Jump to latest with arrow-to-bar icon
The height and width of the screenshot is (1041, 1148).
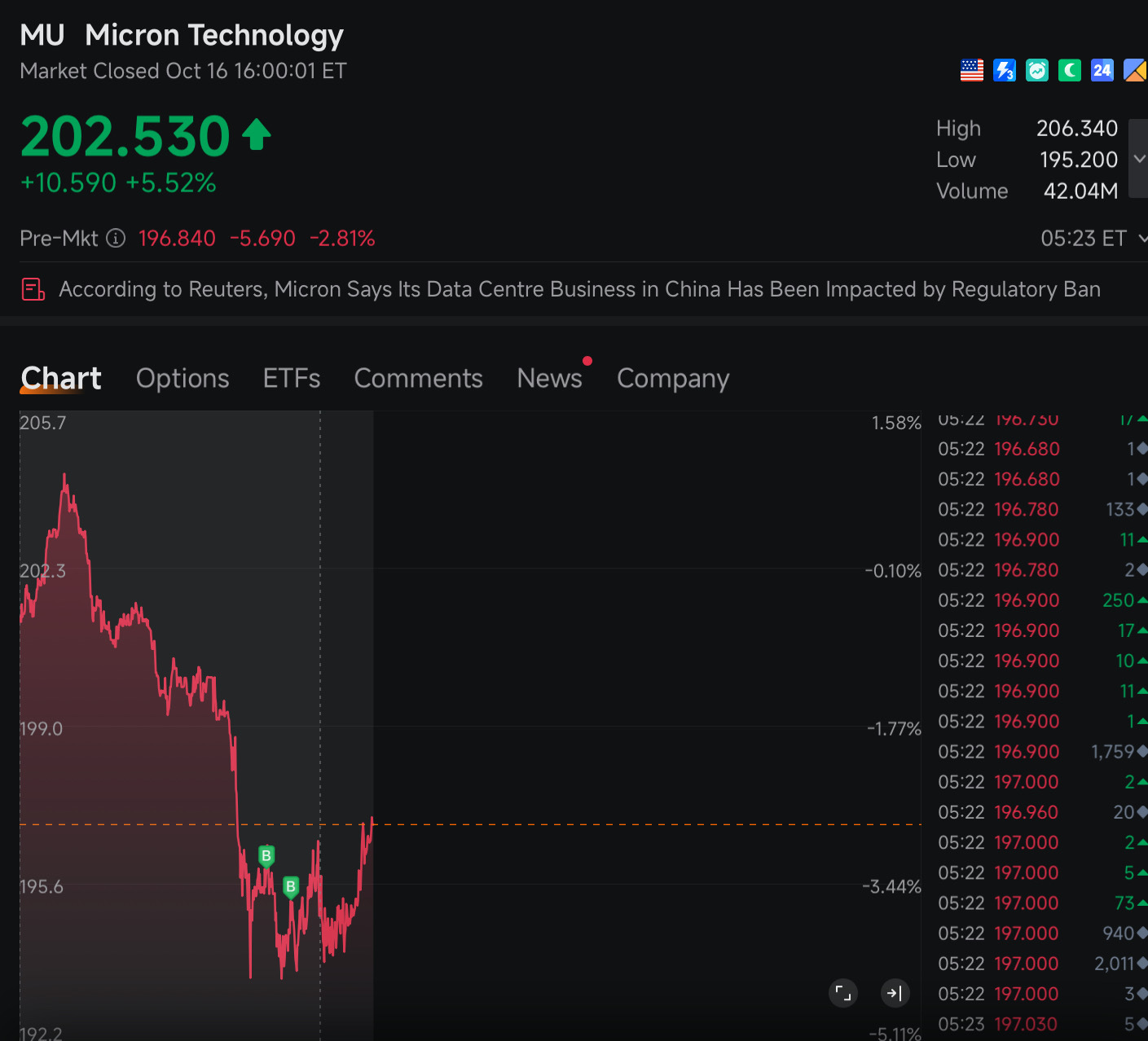895,993
